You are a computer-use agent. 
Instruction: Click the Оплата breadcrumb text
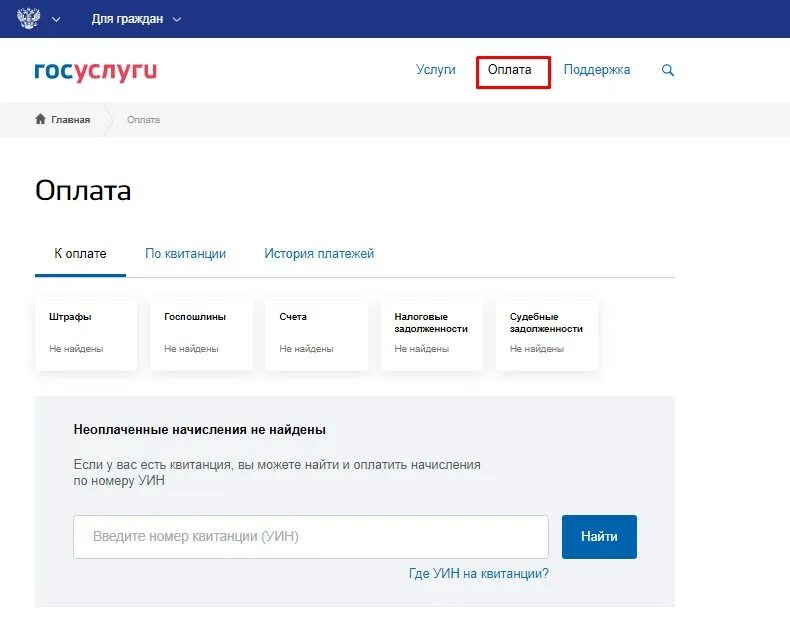tap(143, 119)
